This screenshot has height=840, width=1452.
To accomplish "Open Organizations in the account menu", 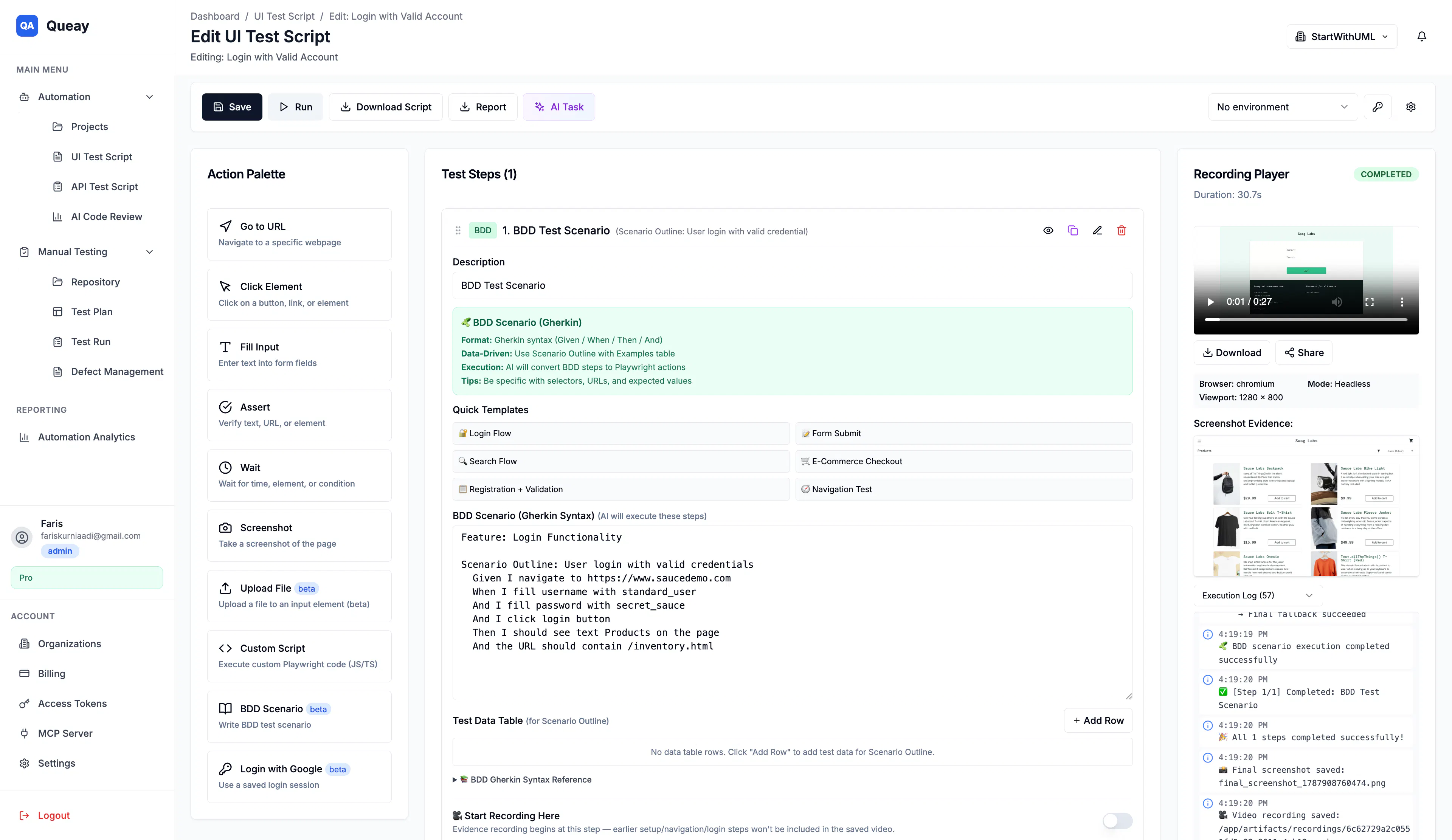I will 69,643.
